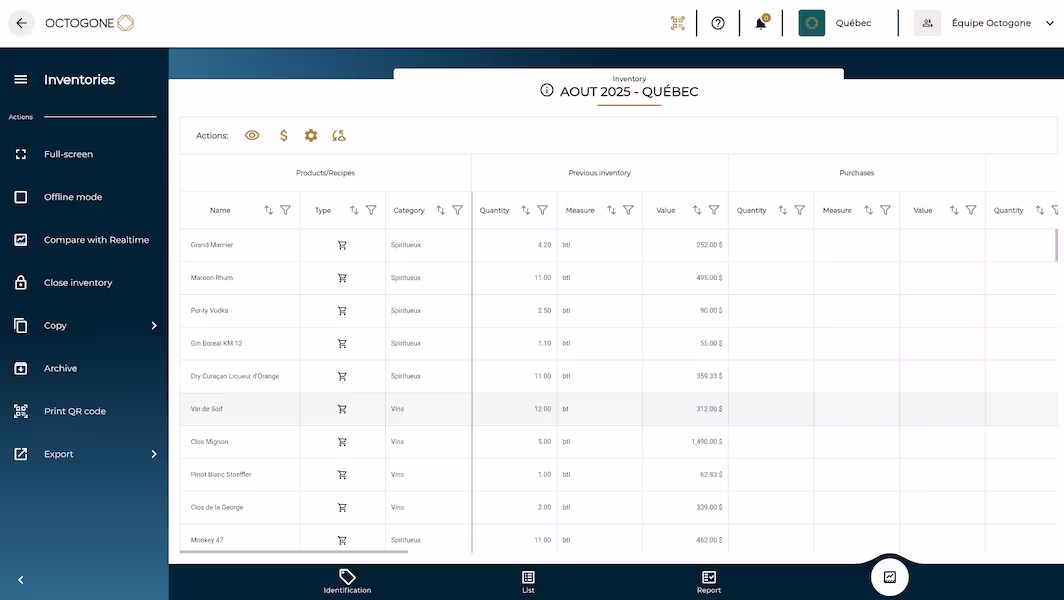This screenshot has height=600, width=1064.
Task: Open the gear settings action icon
Action: point(311,135)
